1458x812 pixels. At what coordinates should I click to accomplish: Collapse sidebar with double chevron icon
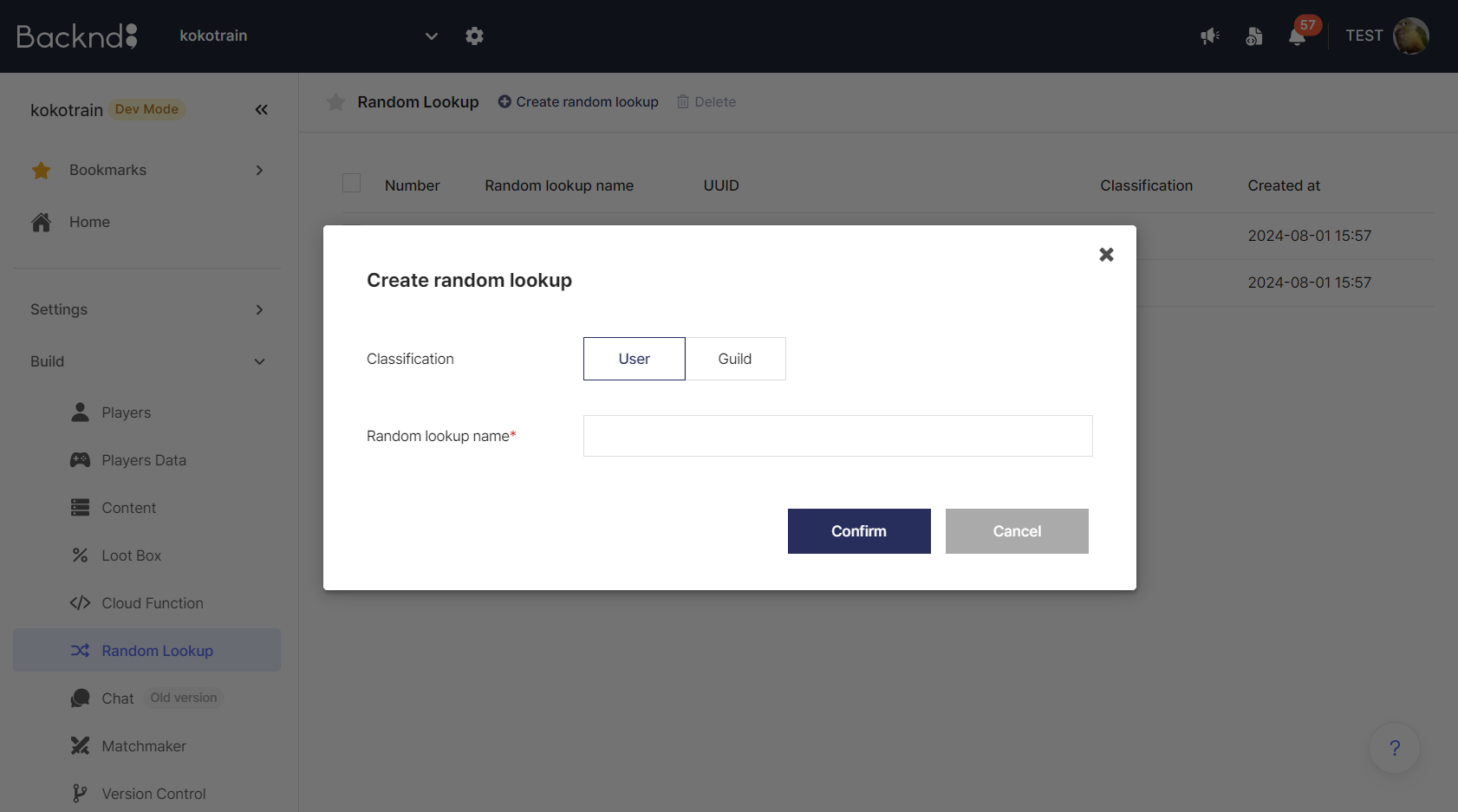261,109
